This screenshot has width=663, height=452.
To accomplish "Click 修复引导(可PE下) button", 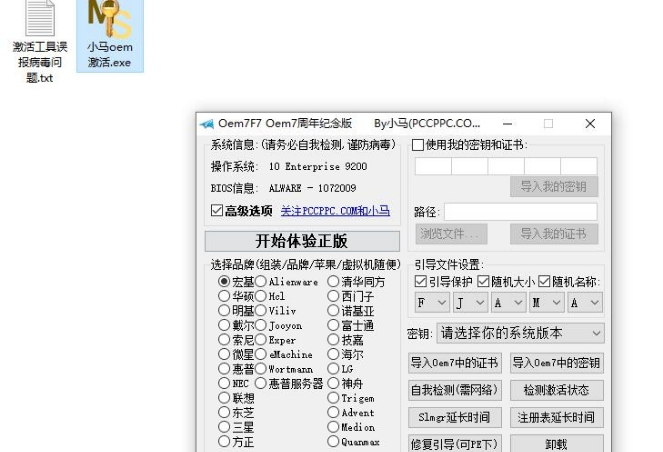I will [x=455, y=444].
